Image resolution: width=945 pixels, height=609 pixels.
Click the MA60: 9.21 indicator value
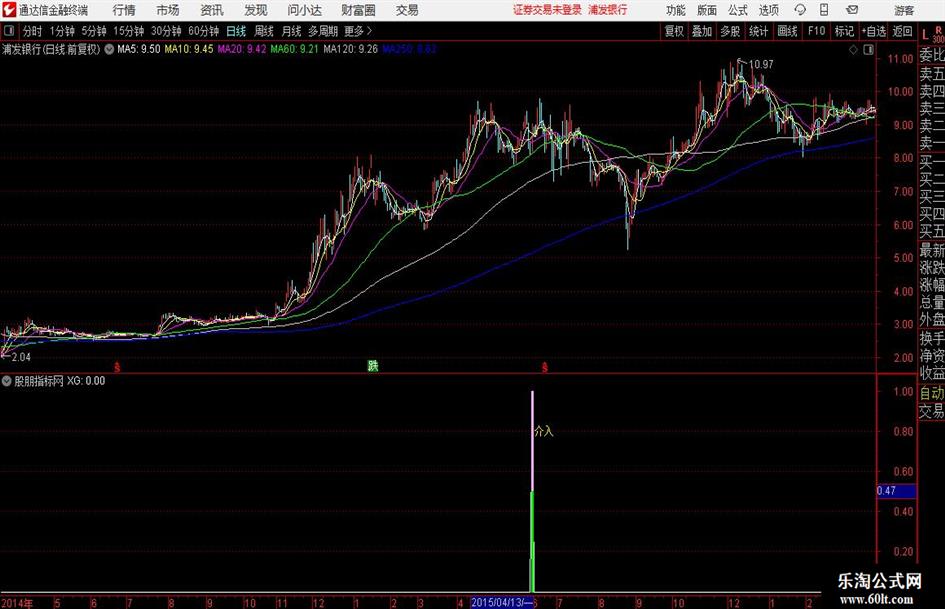(294, 49)
